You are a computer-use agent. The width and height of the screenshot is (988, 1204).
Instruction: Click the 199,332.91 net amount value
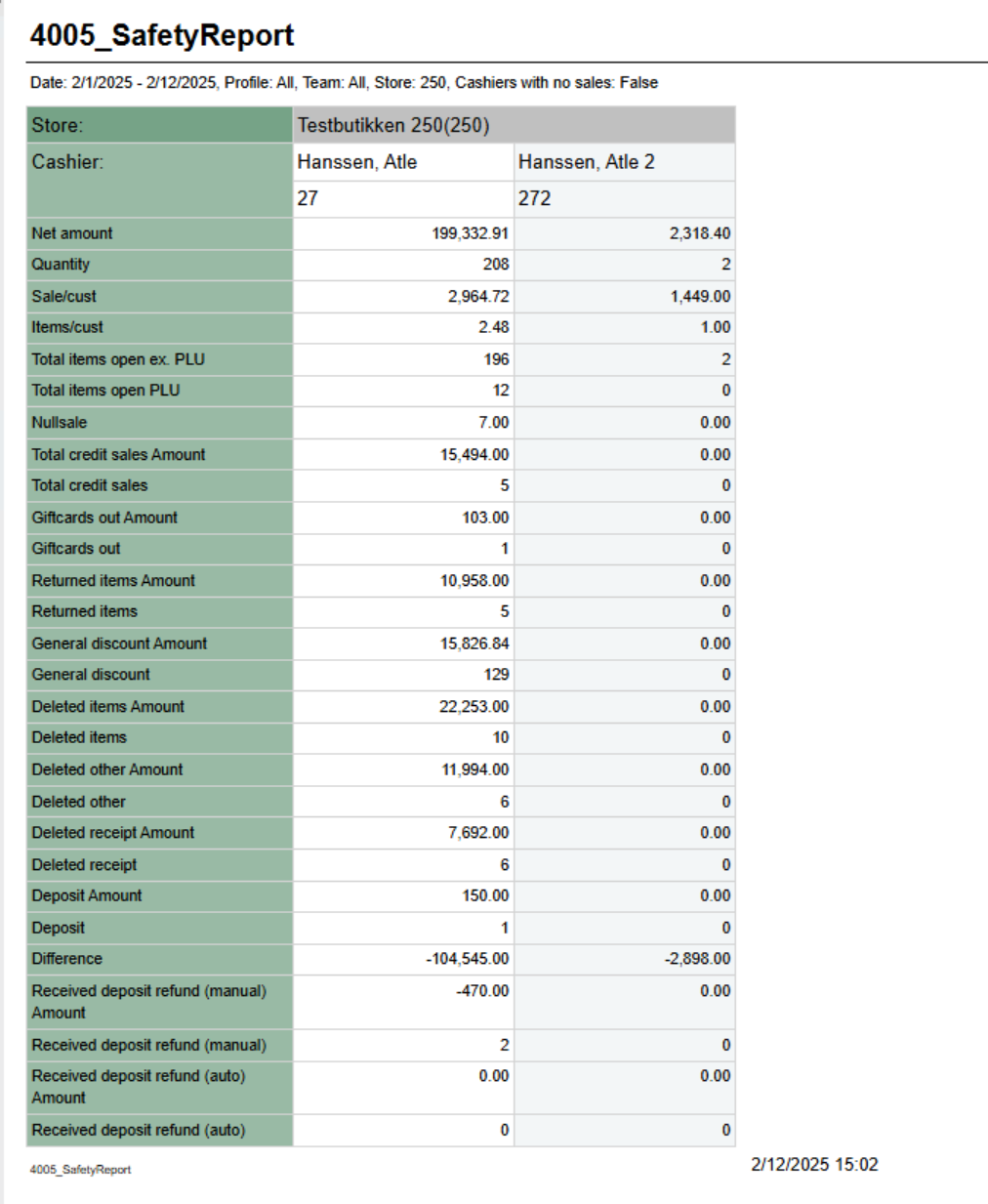pyautogui.click(x=470, y=233)
